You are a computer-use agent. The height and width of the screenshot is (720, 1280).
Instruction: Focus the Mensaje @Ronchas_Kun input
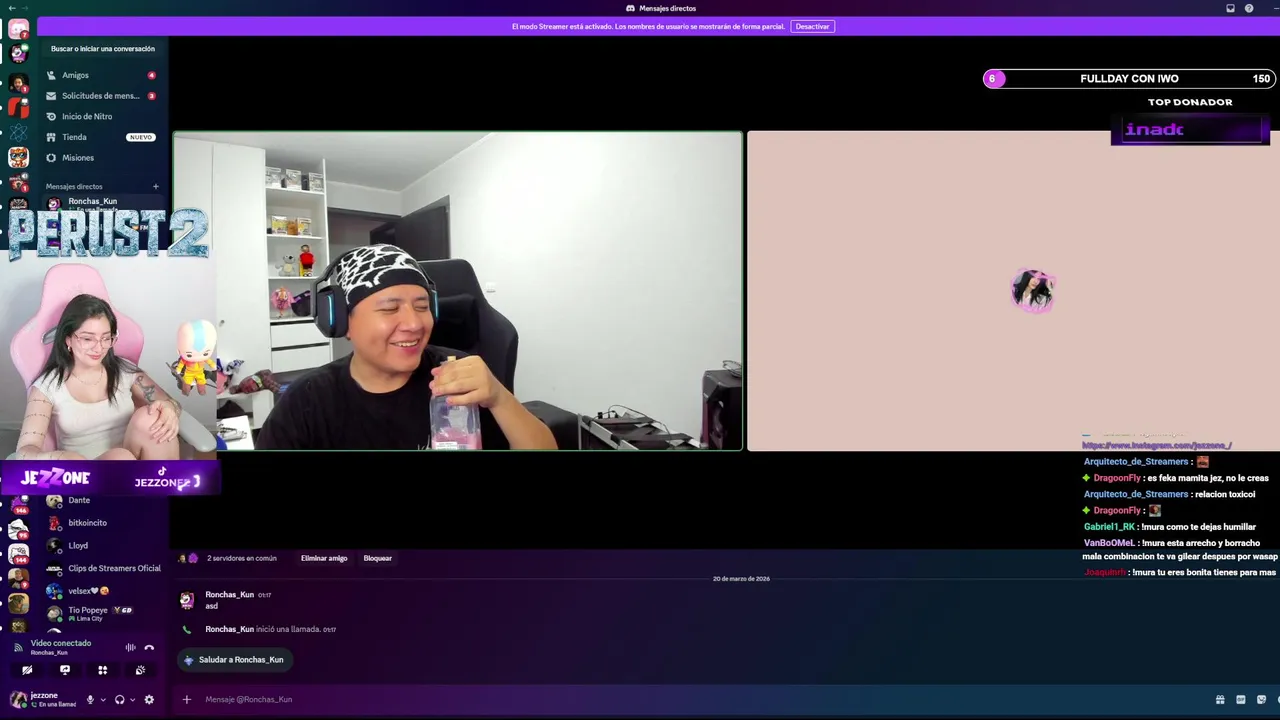[x=700, y=699]
